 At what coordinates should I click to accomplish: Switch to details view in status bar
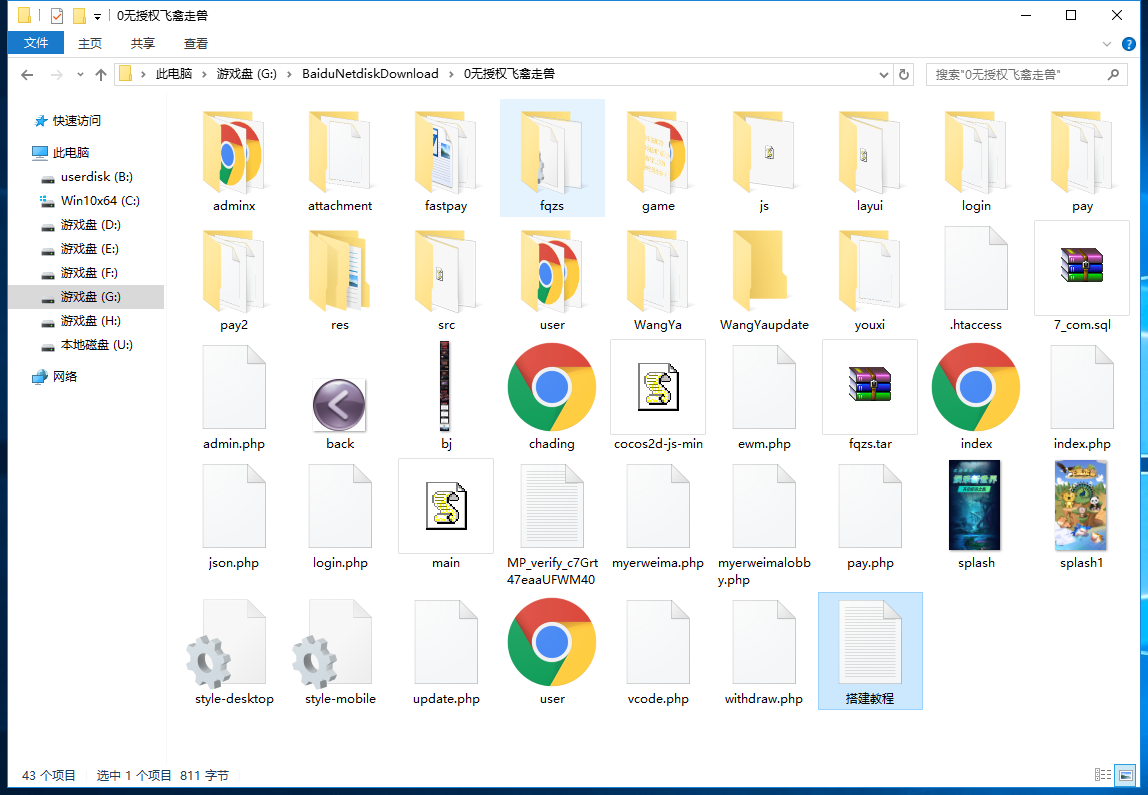[1103, 775]
